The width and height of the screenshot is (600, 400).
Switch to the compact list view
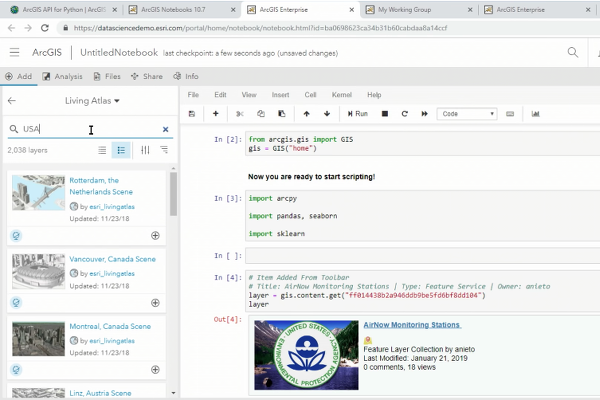pyautogui.click(x=102, y=150)
